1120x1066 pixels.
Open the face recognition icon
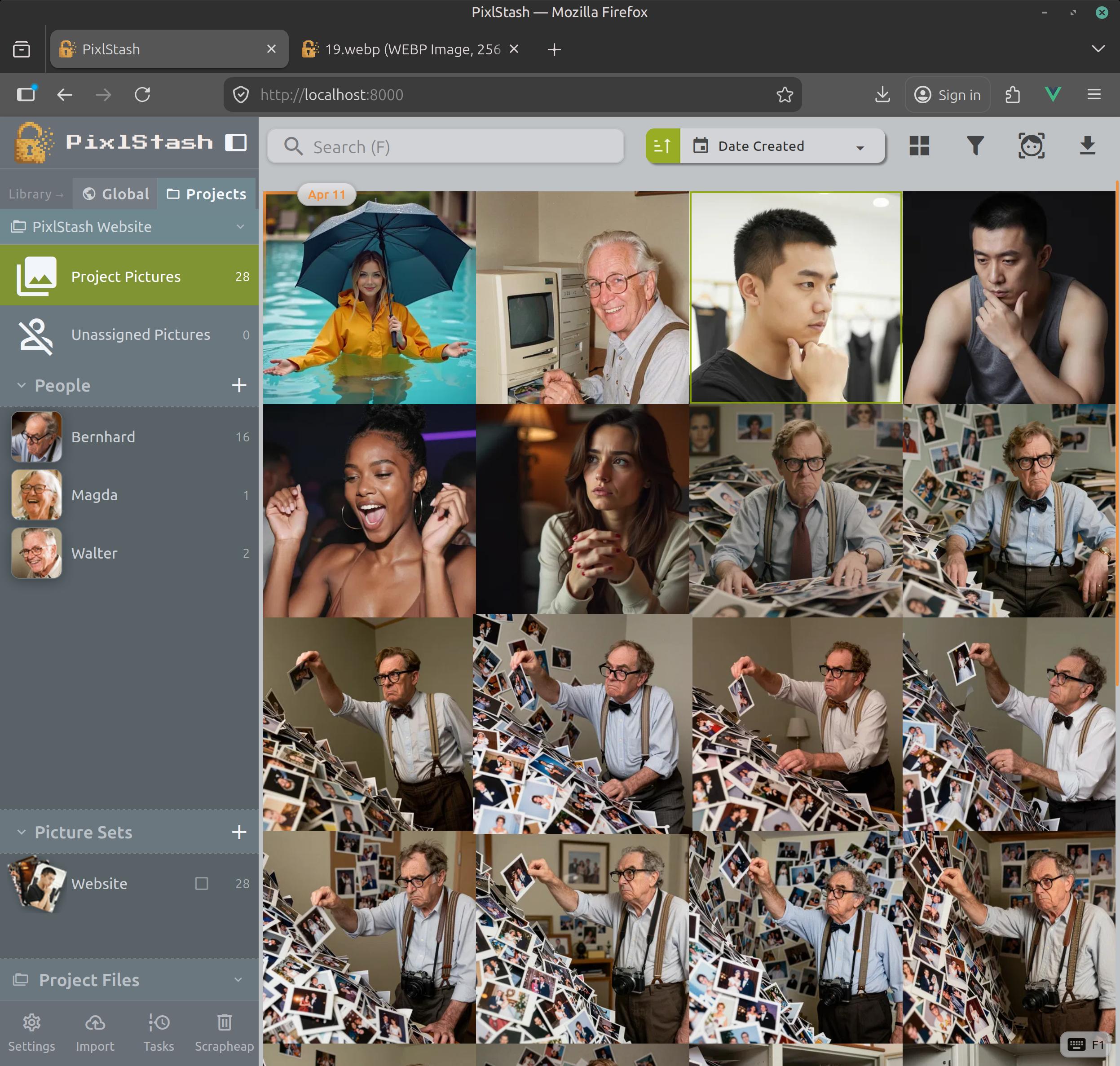click(x=1031, y=146)
